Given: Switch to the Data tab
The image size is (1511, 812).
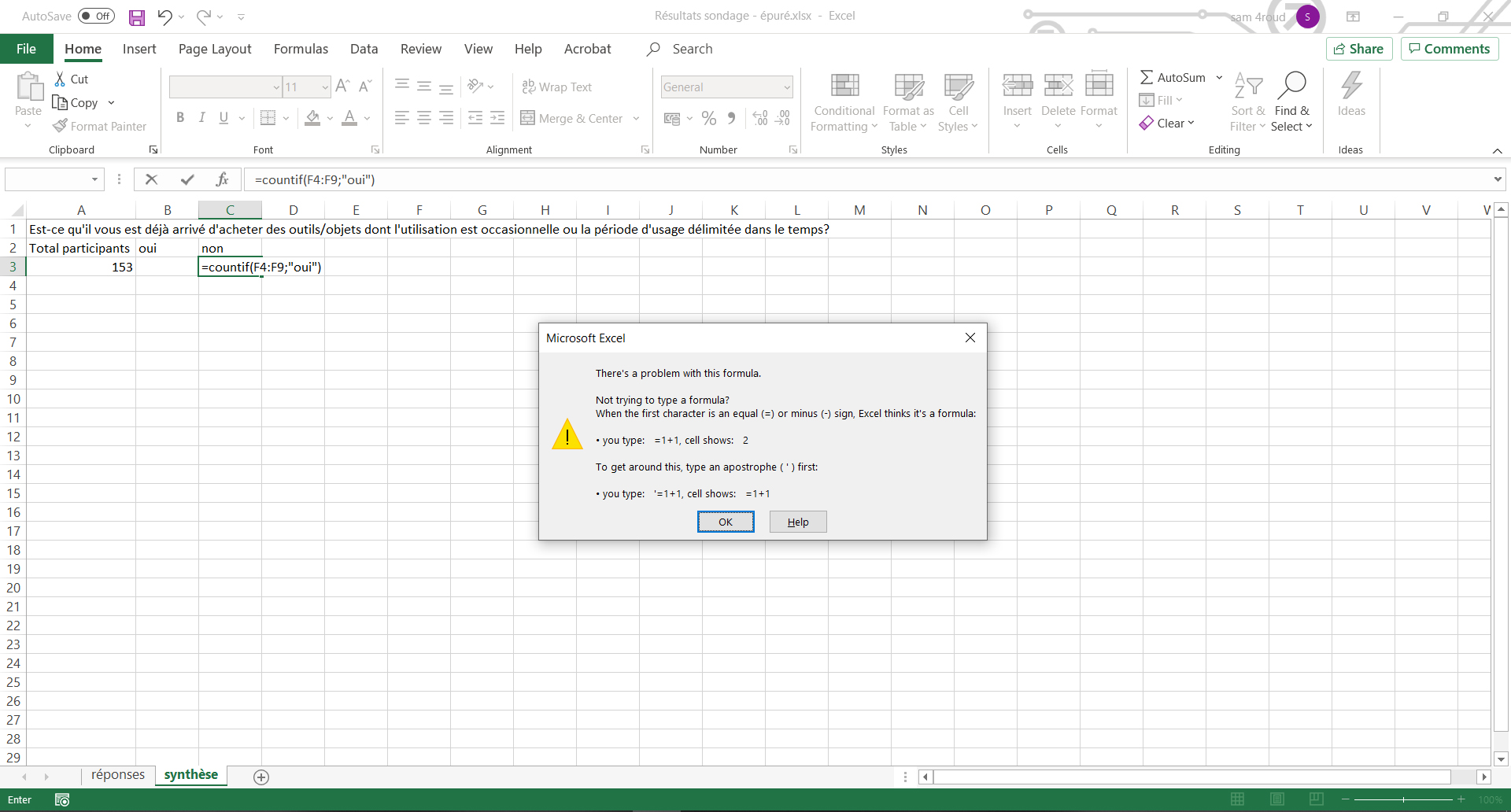Looking at the screenshot, I should pyautogui.click(x=364, y=49).
